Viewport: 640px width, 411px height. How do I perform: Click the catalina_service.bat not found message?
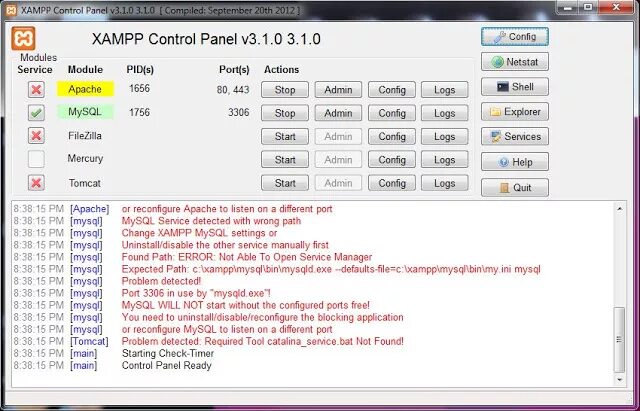click(x=262, y=341)
